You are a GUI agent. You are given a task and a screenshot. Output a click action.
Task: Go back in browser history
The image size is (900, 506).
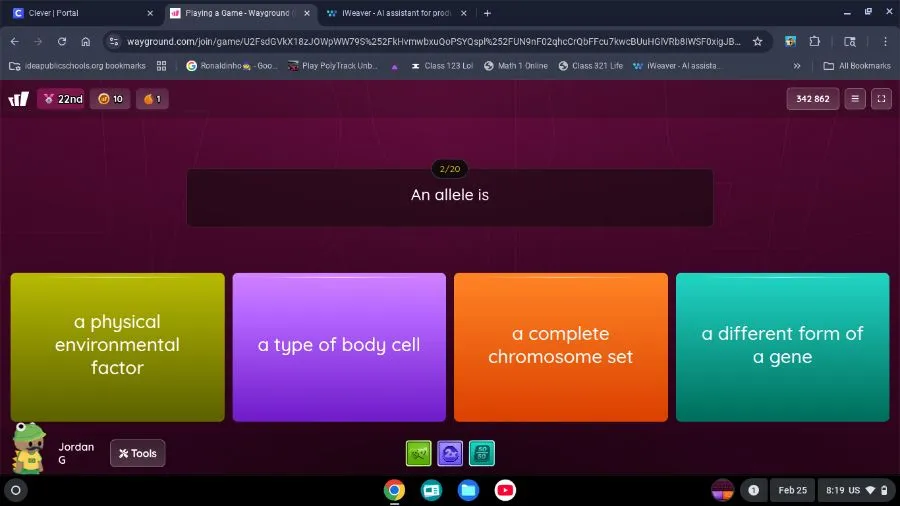(x=15, y=41)
